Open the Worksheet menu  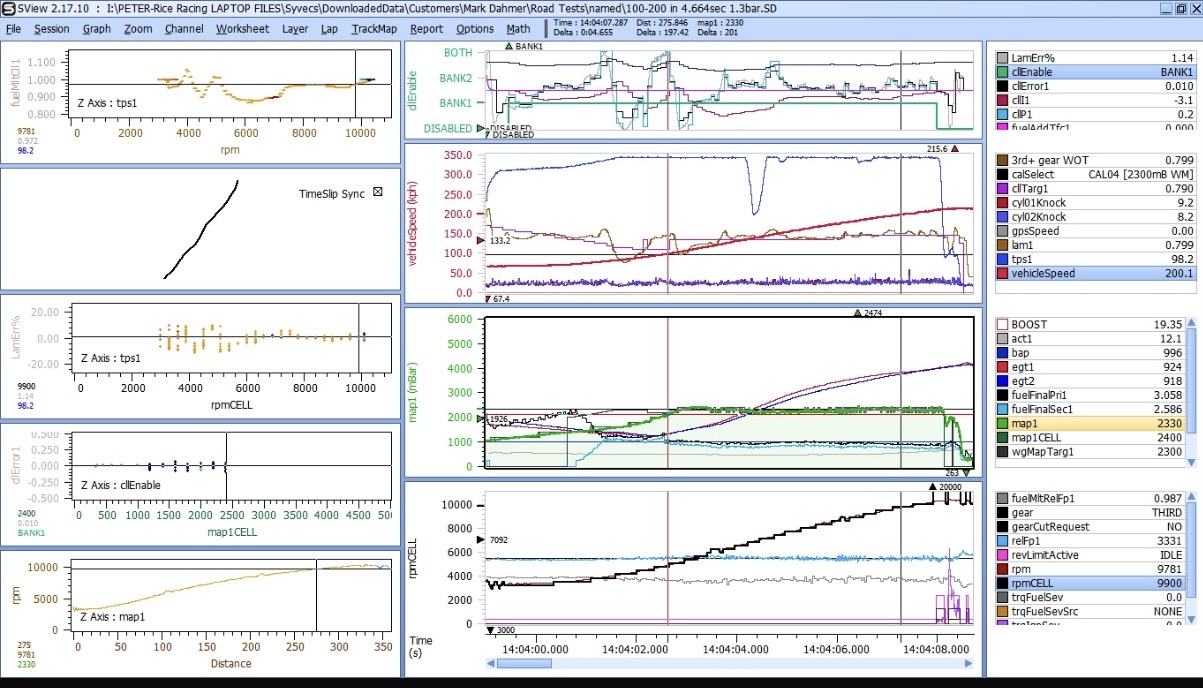242,29
